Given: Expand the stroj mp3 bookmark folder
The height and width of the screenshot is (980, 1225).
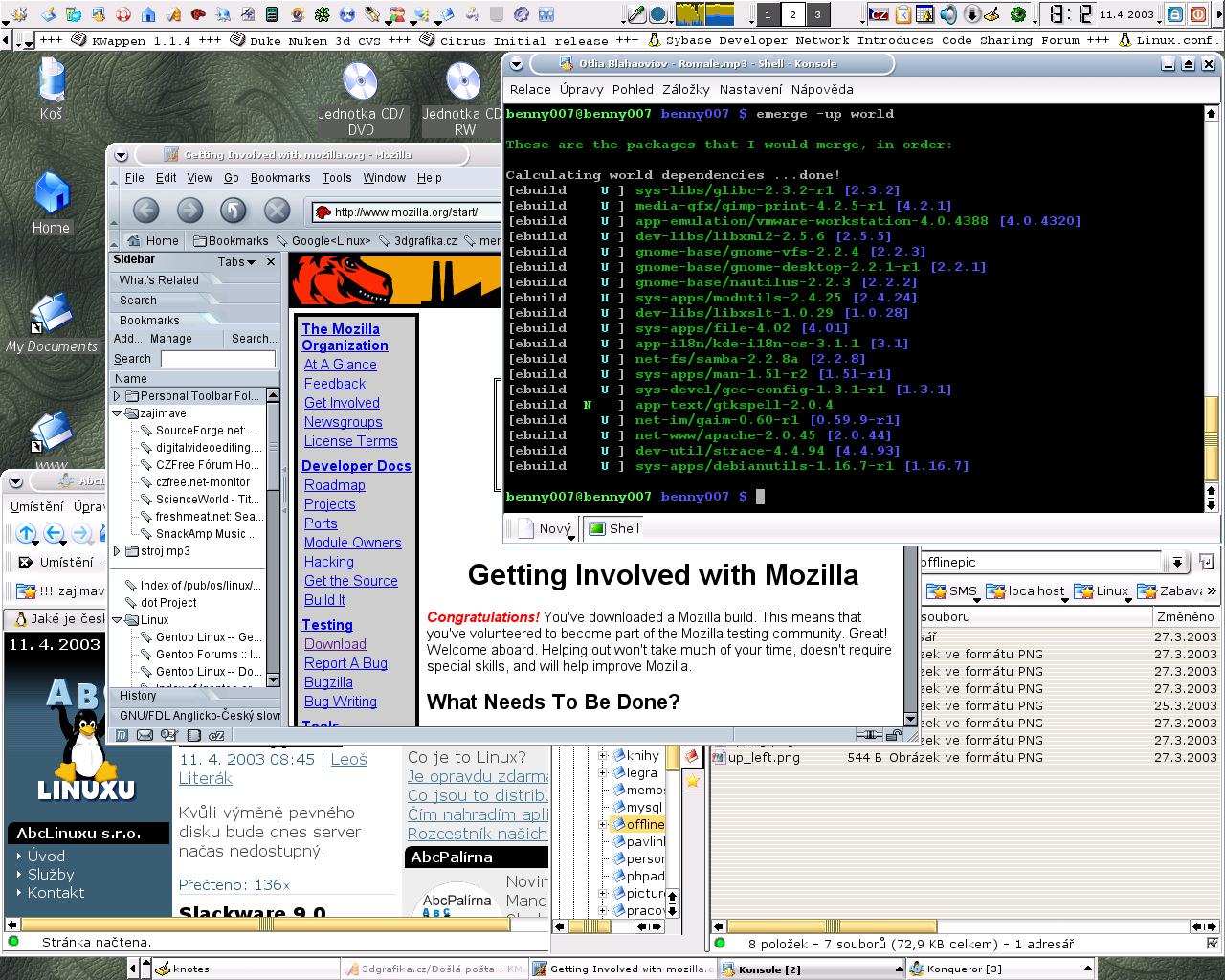Looking at the screenshot, I should [x=118, y=551].
